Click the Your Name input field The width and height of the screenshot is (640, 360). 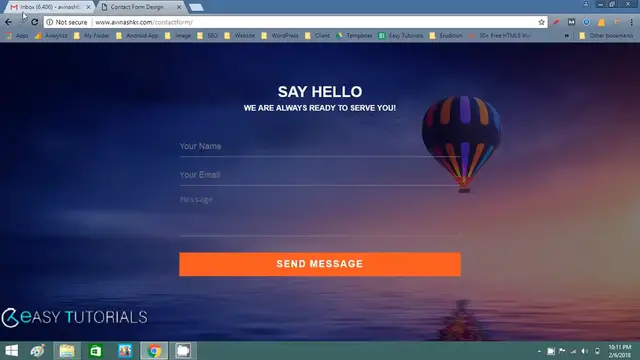(x=320, y=147)
